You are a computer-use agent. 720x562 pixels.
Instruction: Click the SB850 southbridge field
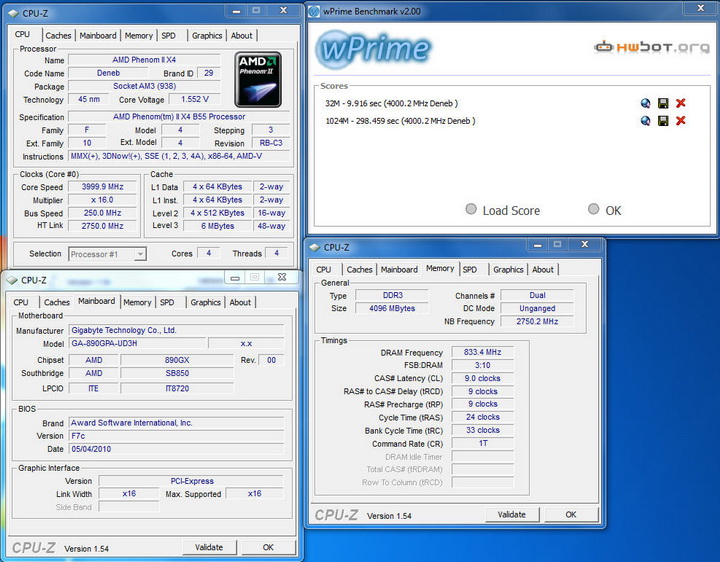(177, 373)
